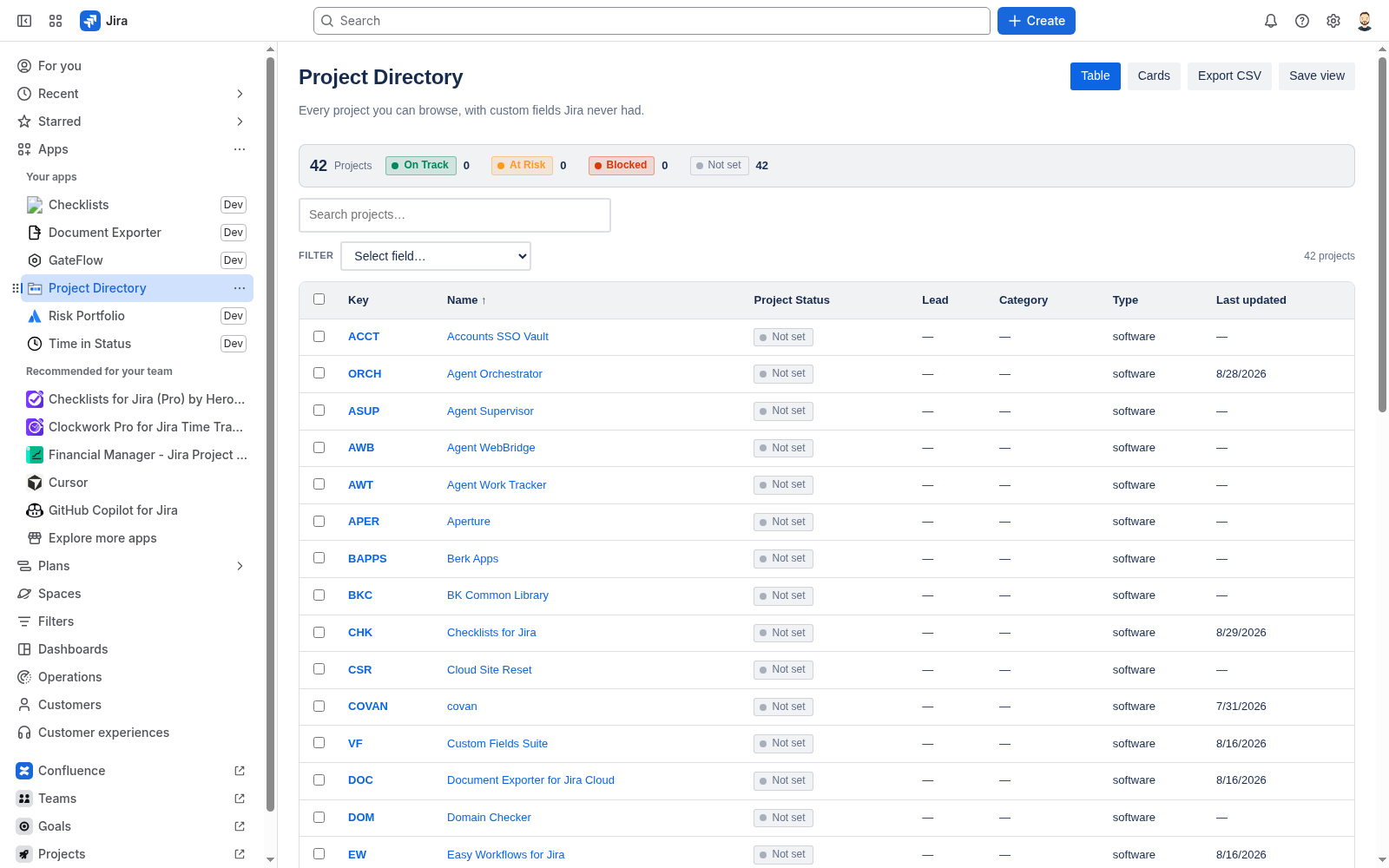The image size is (1389, 868).
Task: Click the Goals icon in sidebar
Action: point(24,826)
